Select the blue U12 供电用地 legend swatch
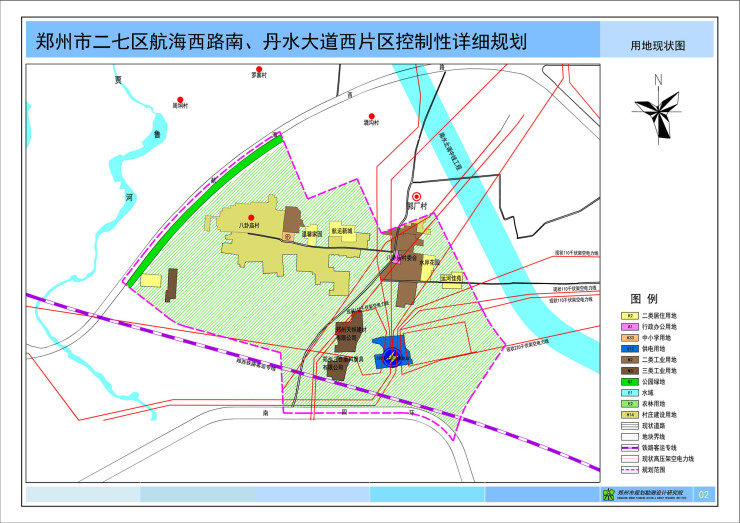 tap(630, 349)
